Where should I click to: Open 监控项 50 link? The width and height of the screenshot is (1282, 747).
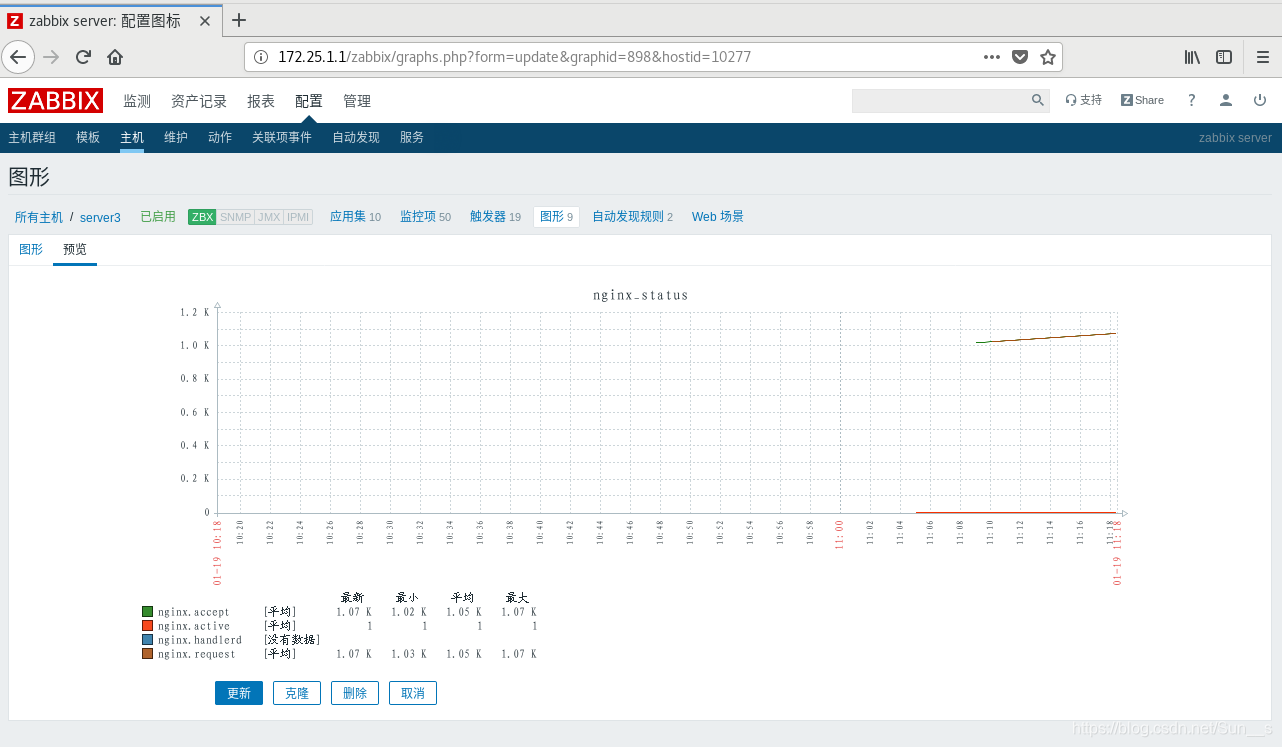point(425,217)
